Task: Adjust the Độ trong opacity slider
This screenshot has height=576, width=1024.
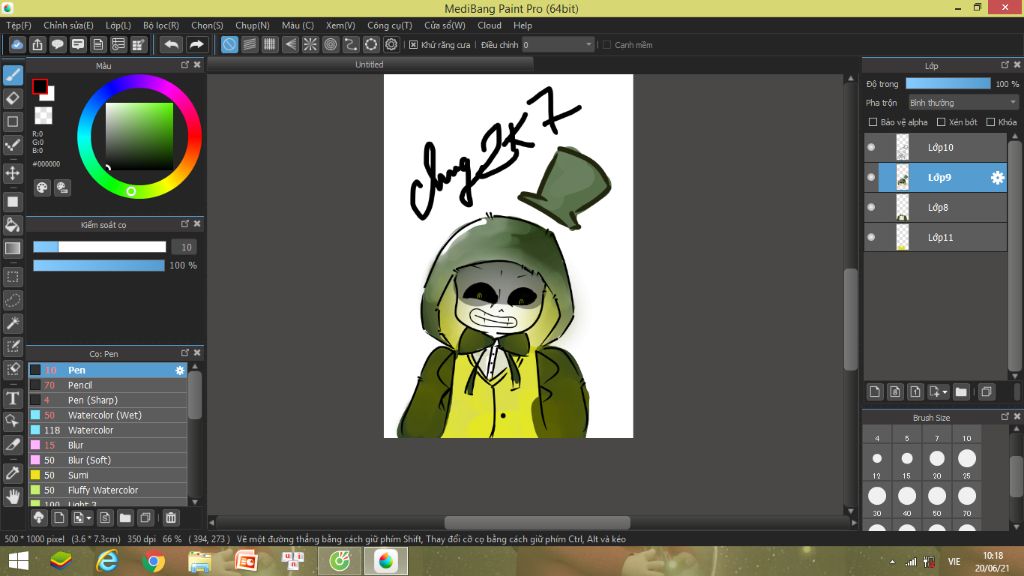Action: (948, 84)
